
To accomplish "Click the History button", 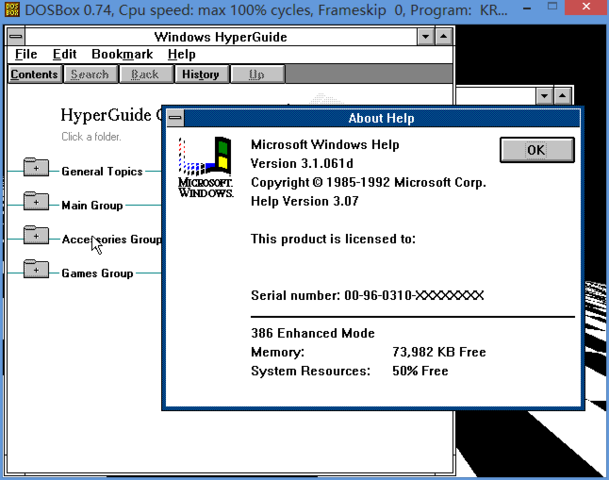I will click(x=200, y=74).
